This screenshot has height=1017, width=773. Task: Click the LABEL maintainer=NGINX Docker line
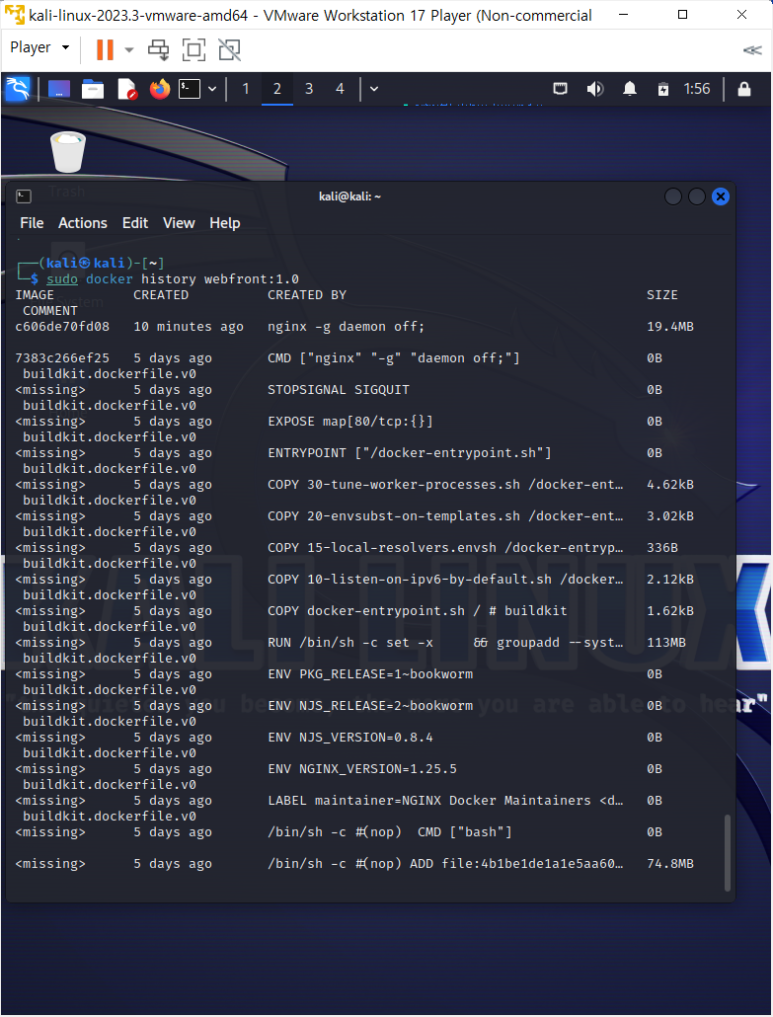point(446,801)
